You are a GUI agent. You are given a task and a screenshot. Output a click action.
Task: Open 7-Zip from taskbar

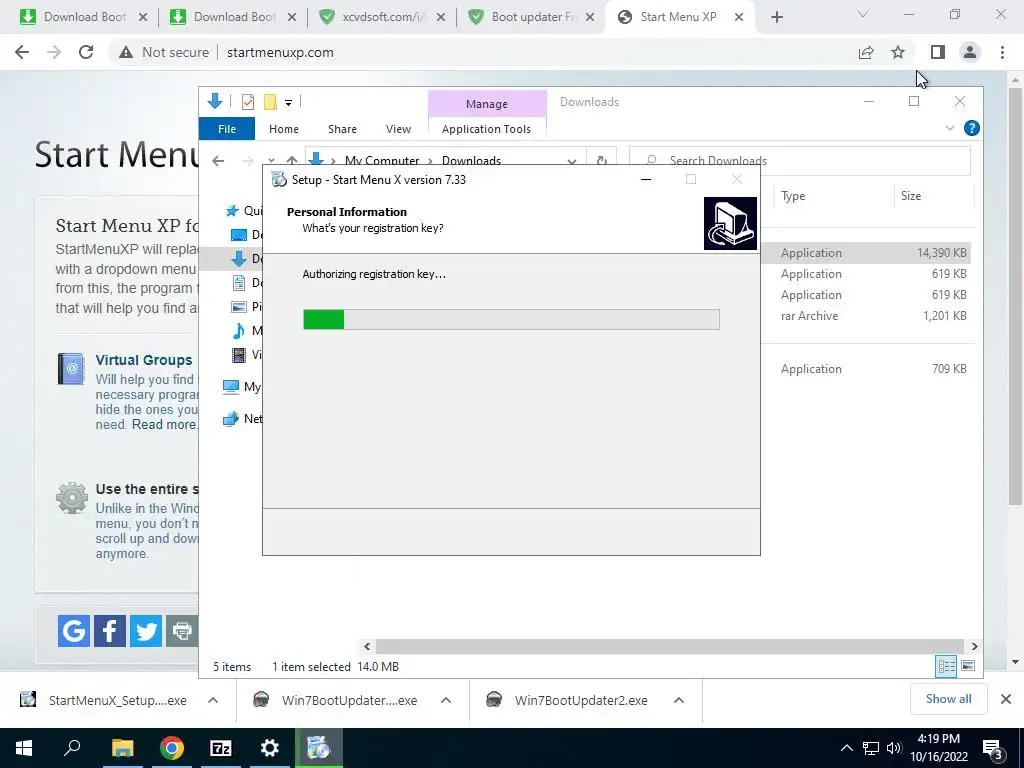[220, 748]
